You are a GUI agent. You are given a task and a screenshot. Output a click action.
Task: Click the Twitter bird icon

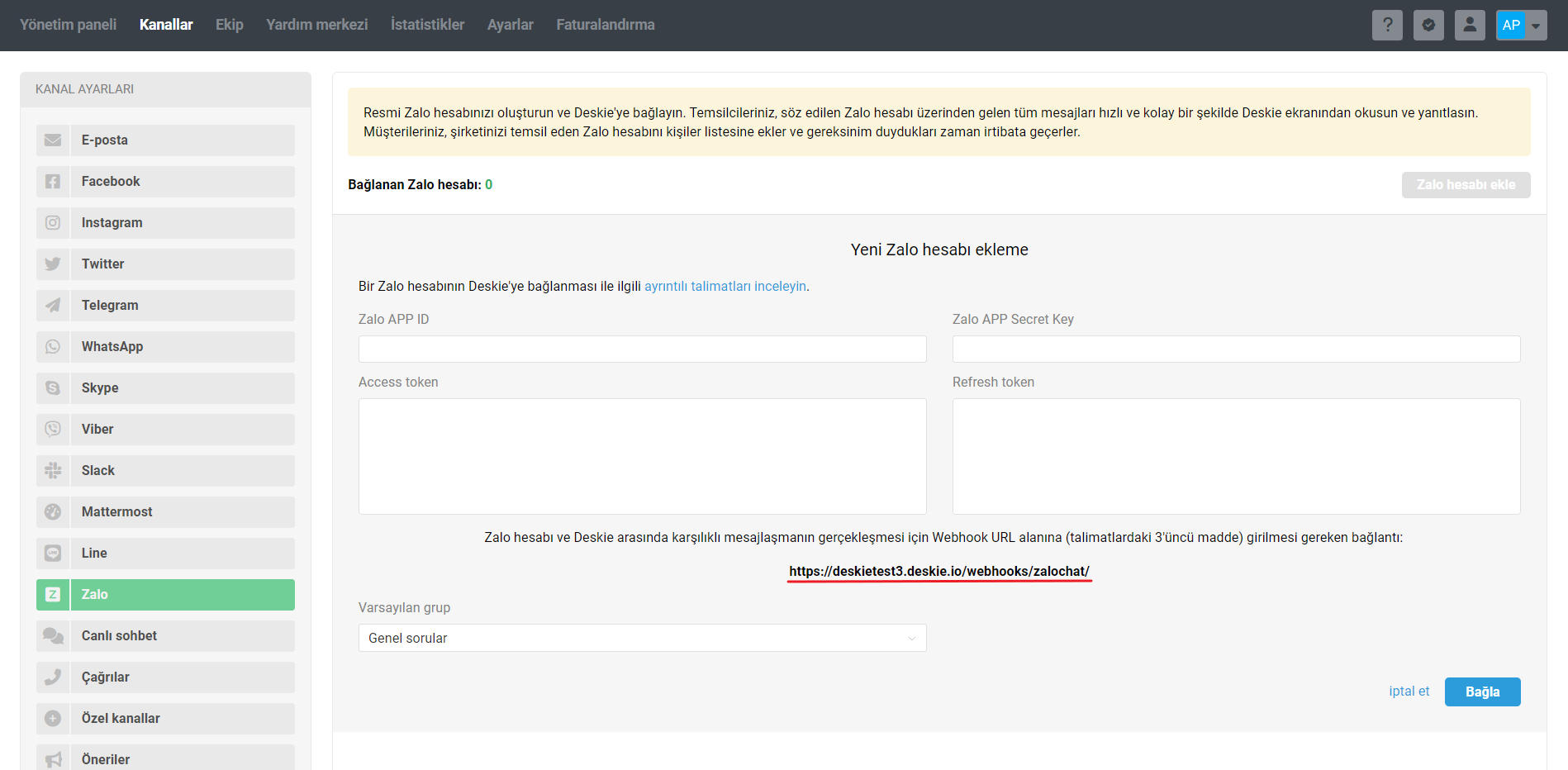coord(53,264)
